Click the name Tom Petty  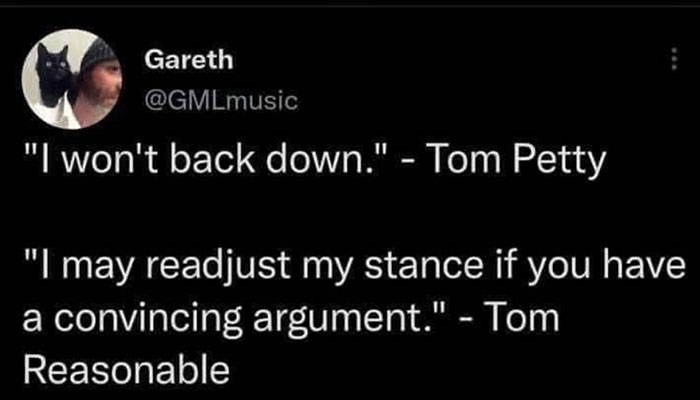517,162
